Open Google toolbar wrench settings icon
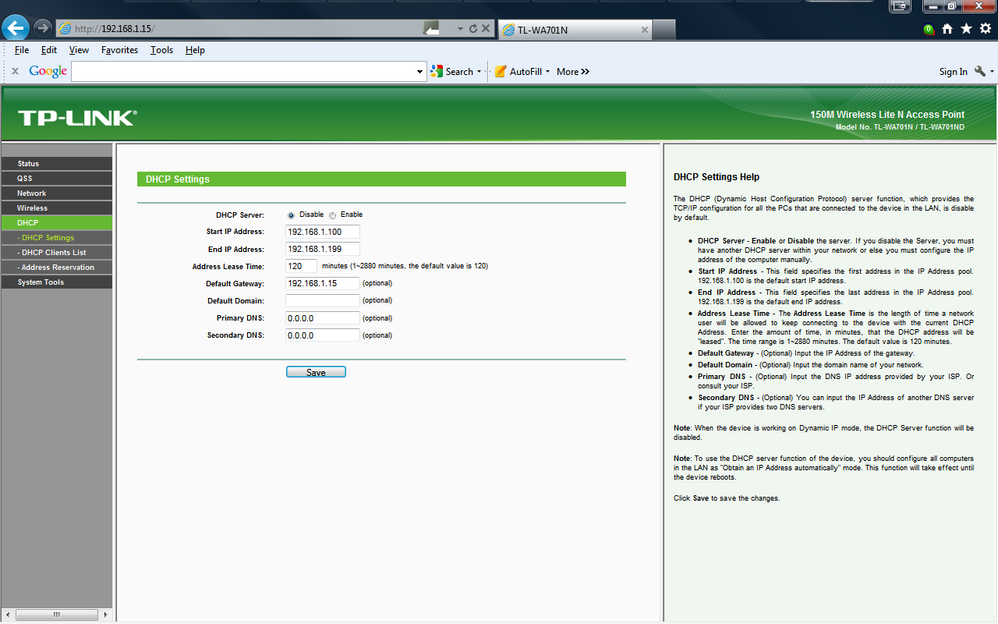The image size is (998, 624). 980,71
